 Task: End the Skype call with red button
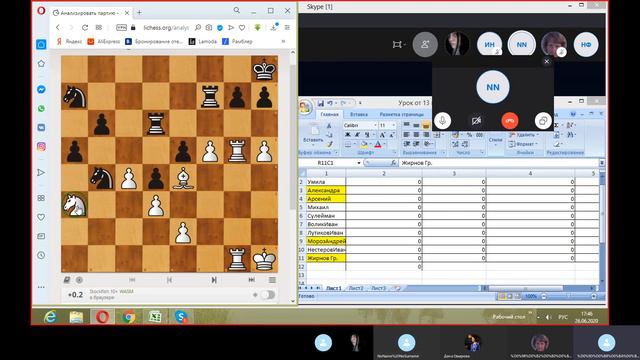tap(510, 121)
